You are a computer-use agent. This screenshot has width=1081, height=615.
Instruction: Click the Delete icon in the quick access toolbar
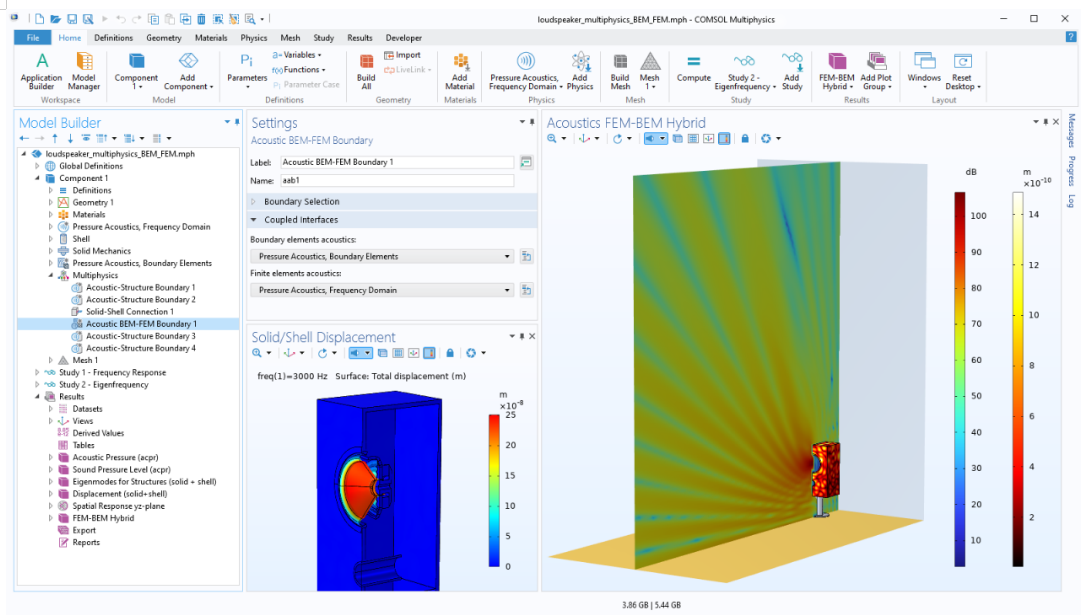click(x=201, y=19)
